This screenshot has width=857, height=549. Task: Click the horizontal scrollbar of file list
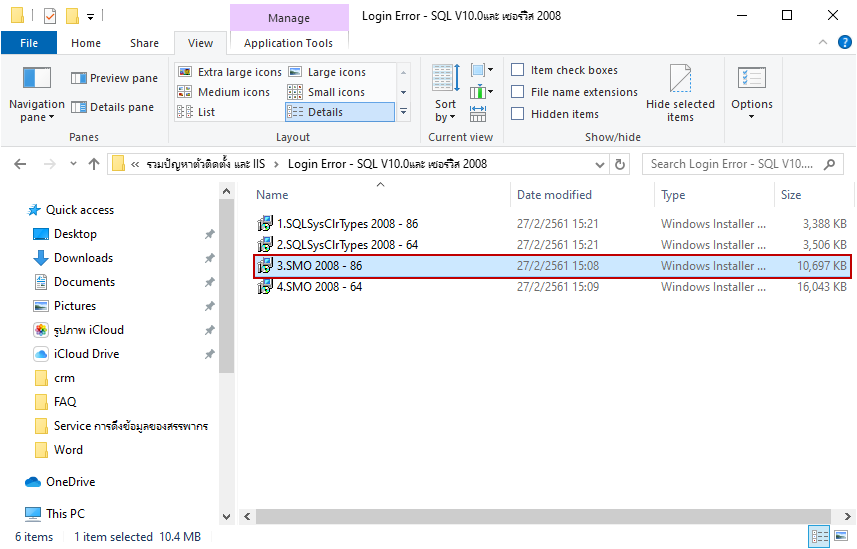pos(543,516)
